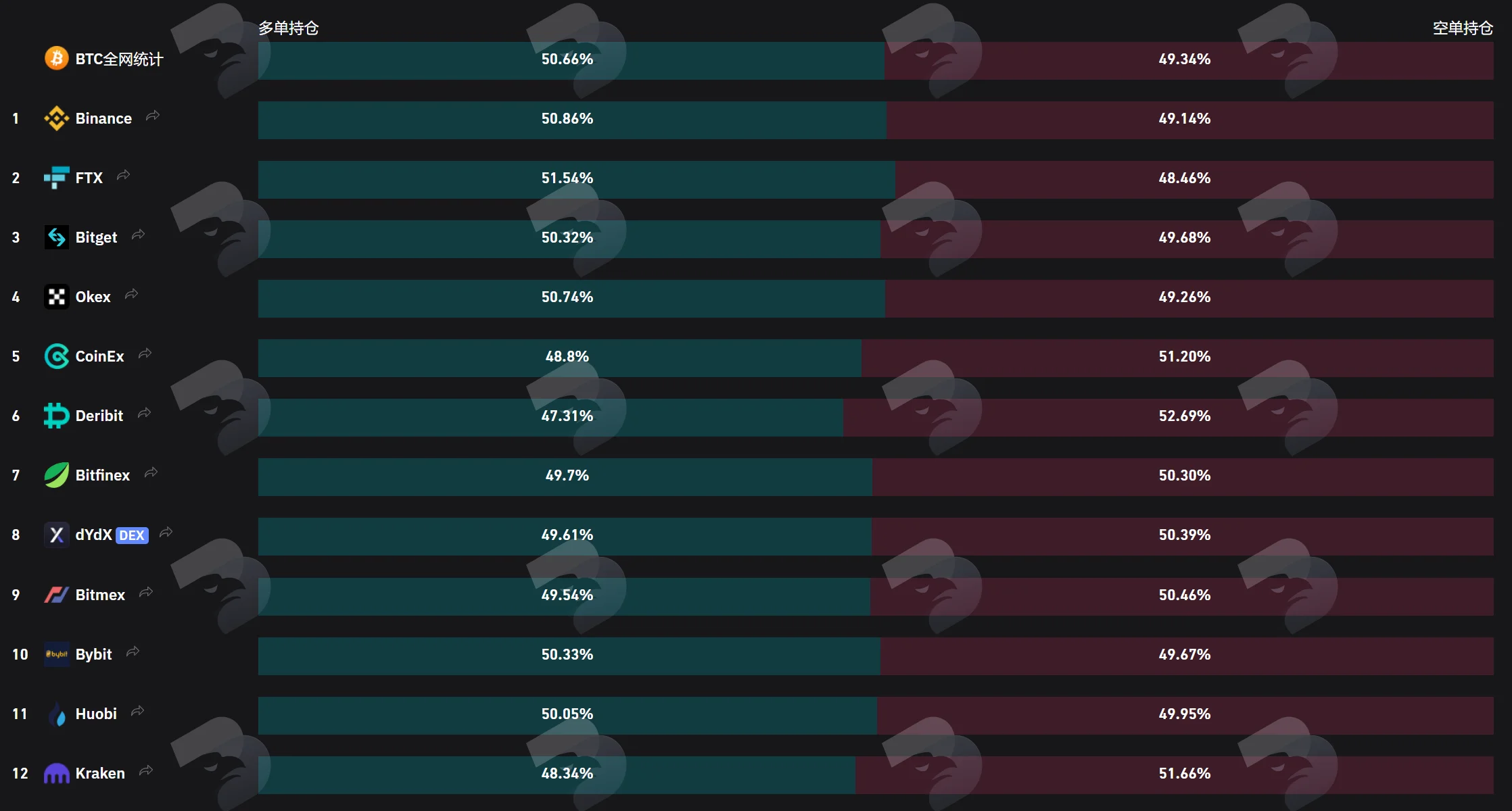Click the share icon after dYdX DEX badge
This screenshot has width=1512, height=811.
click(166, 533)
